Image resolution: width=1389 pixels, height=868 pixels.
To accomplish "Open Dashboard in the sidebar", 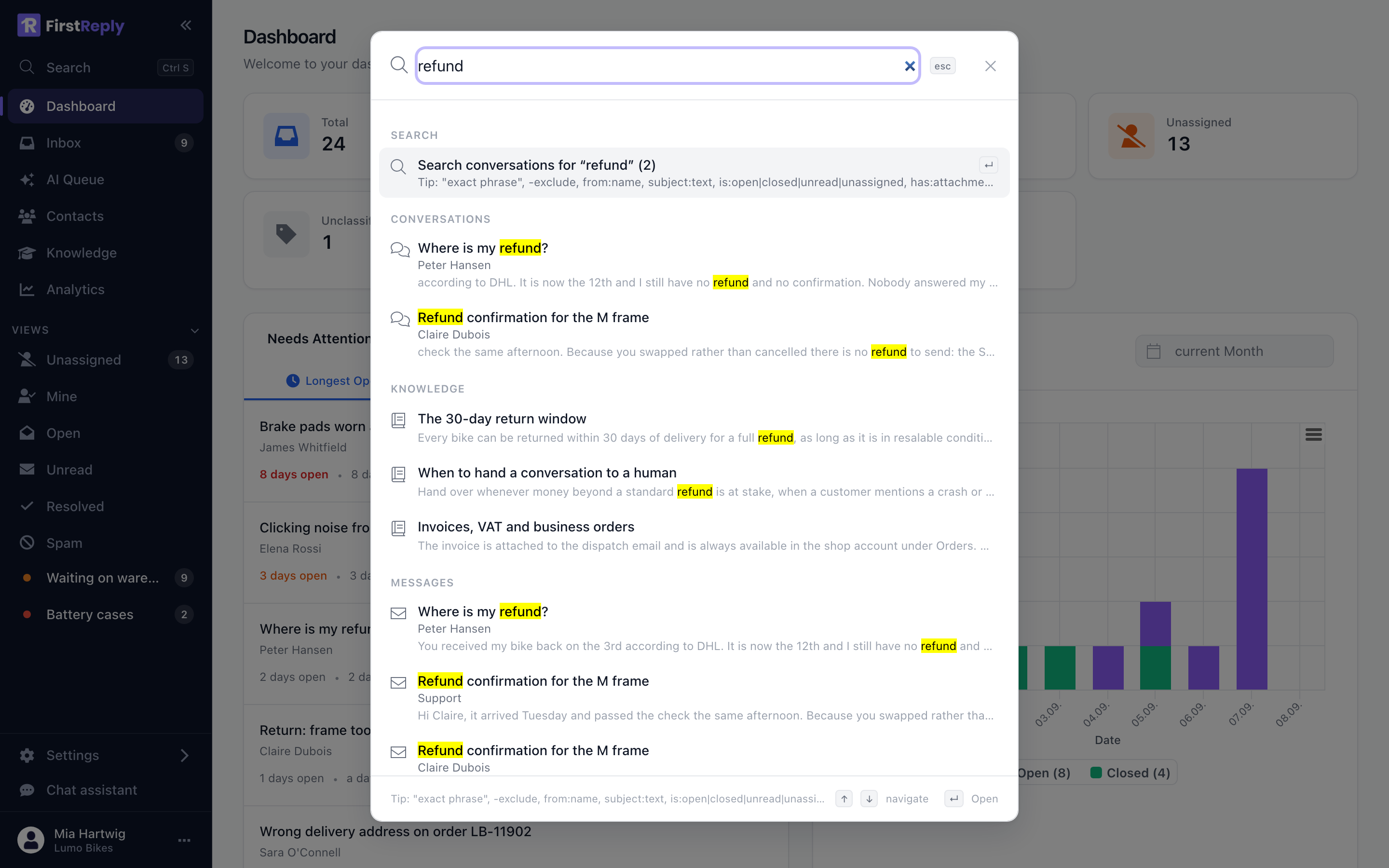I will [106, 106].
